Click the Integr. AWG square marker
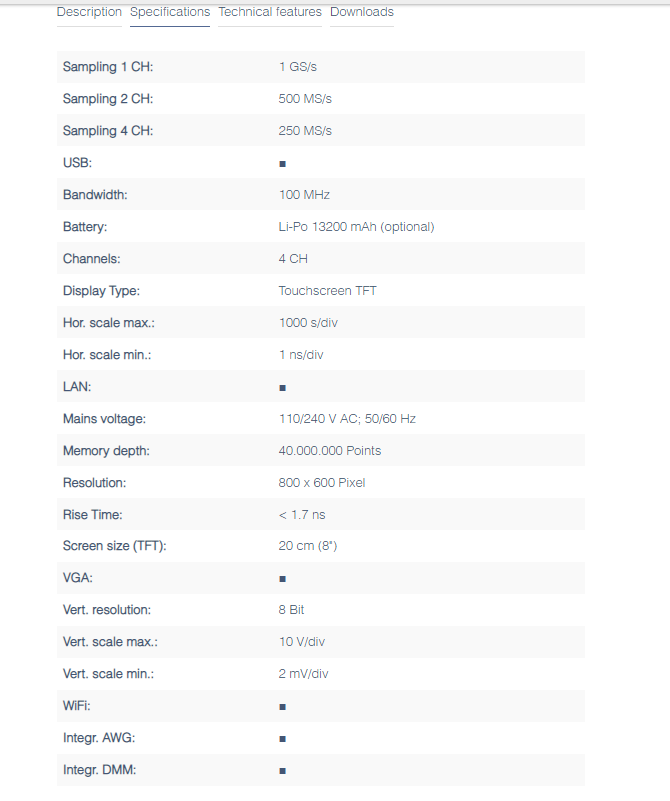The image size is (670, 801). pyautogui.click(x=282, y=739)
